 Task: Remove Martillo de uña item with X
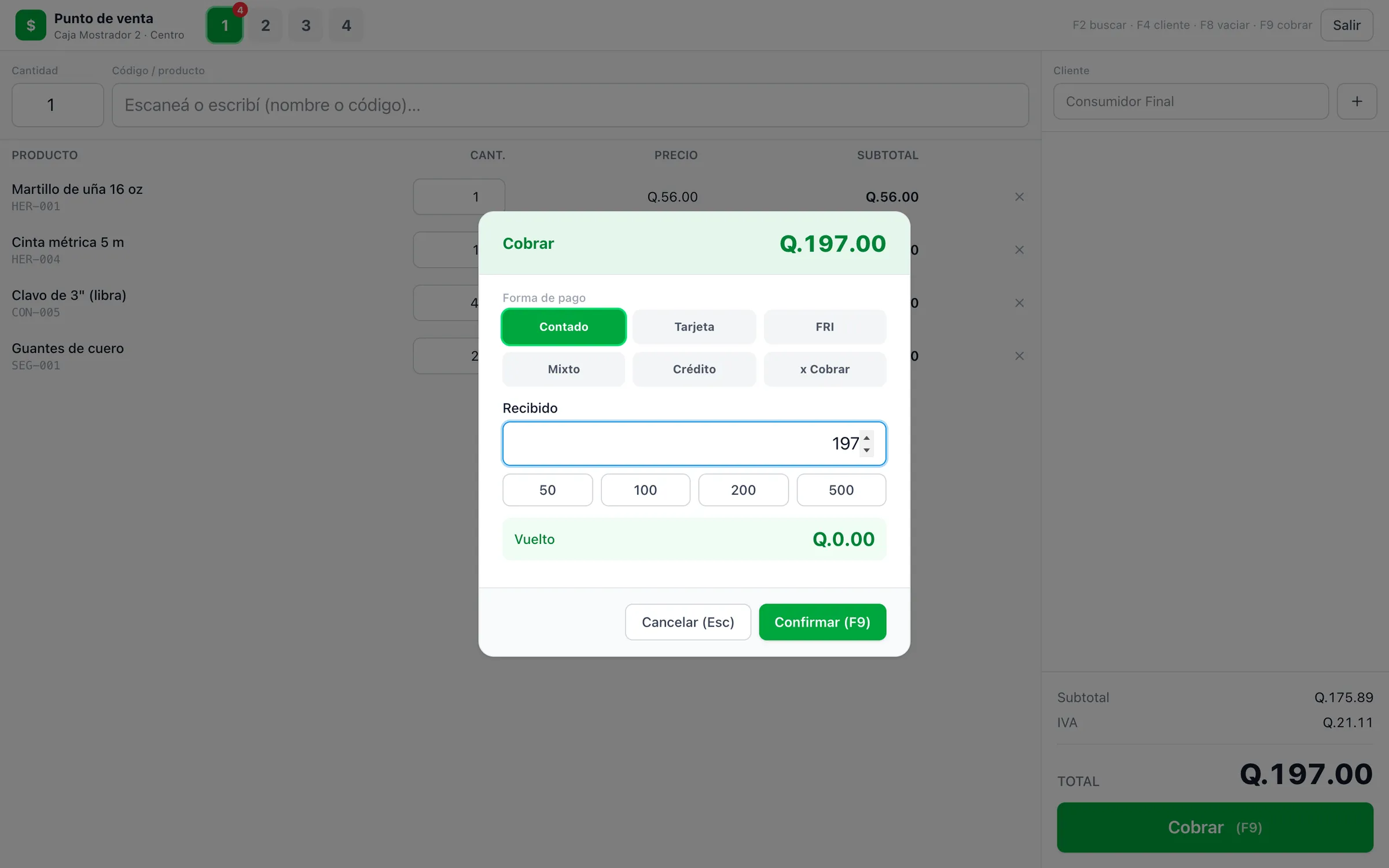coord(1019,197)
